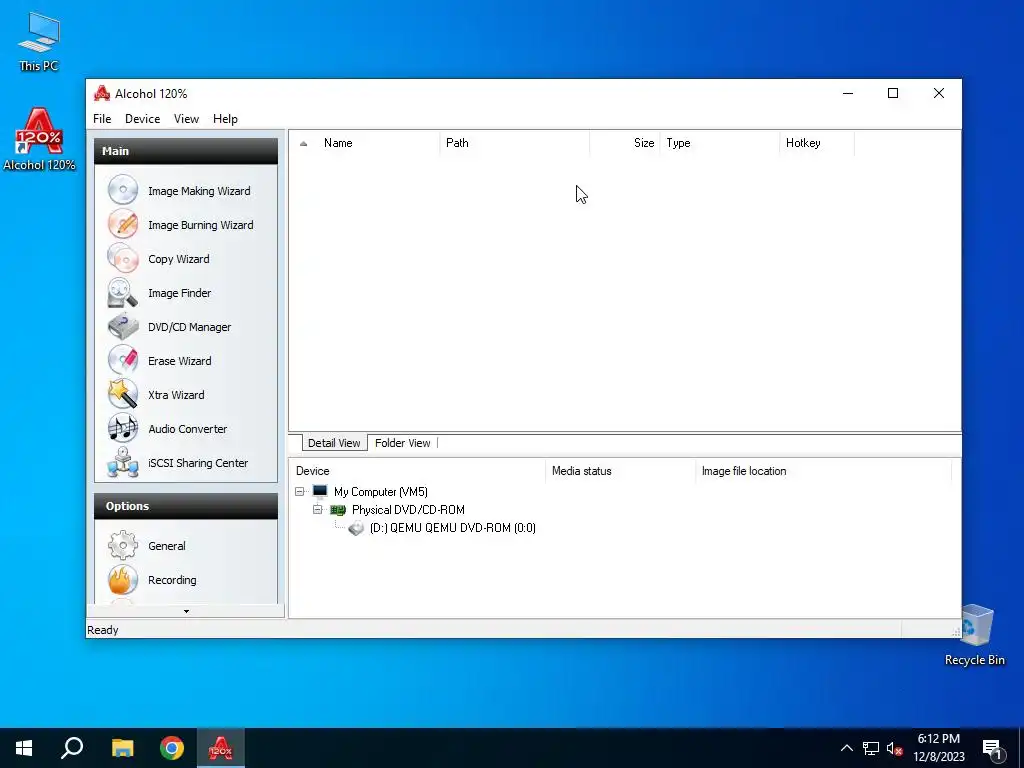The image size is (1024, 768).
Task: Click the Media status column header
Action: click(620, 471)
